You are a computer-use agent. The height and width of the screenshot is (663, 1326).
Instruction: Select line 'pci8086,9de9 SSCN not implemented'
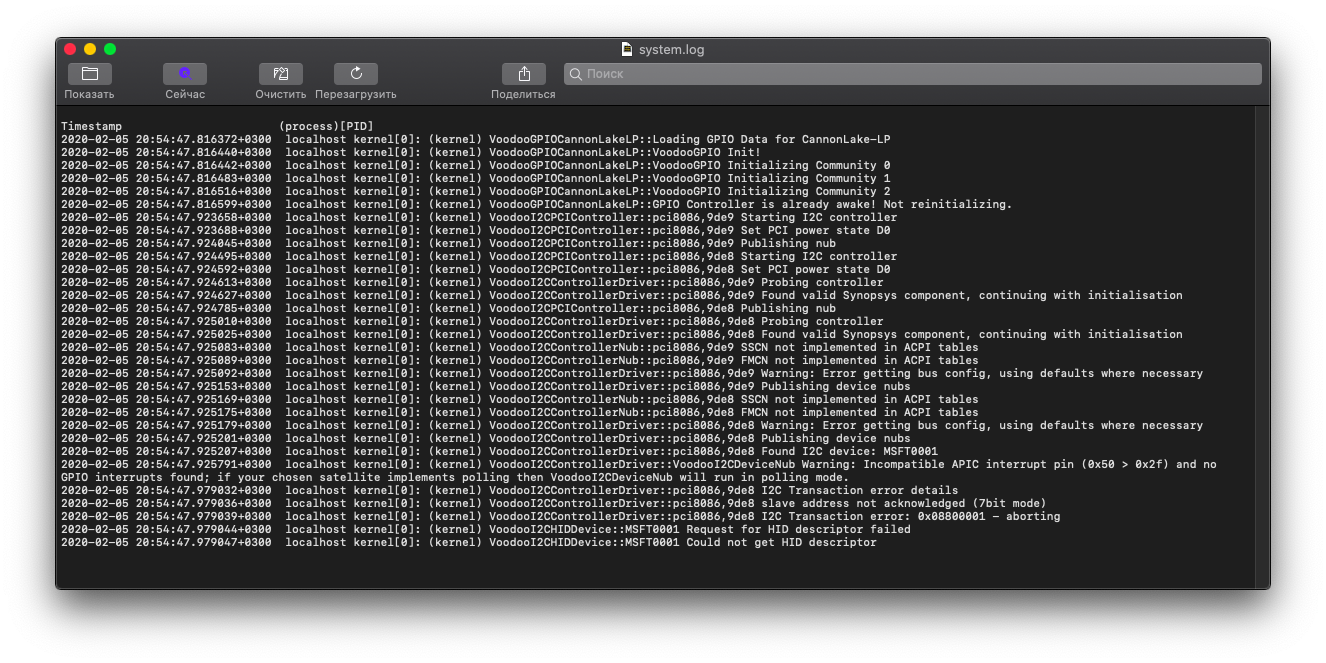519,347
